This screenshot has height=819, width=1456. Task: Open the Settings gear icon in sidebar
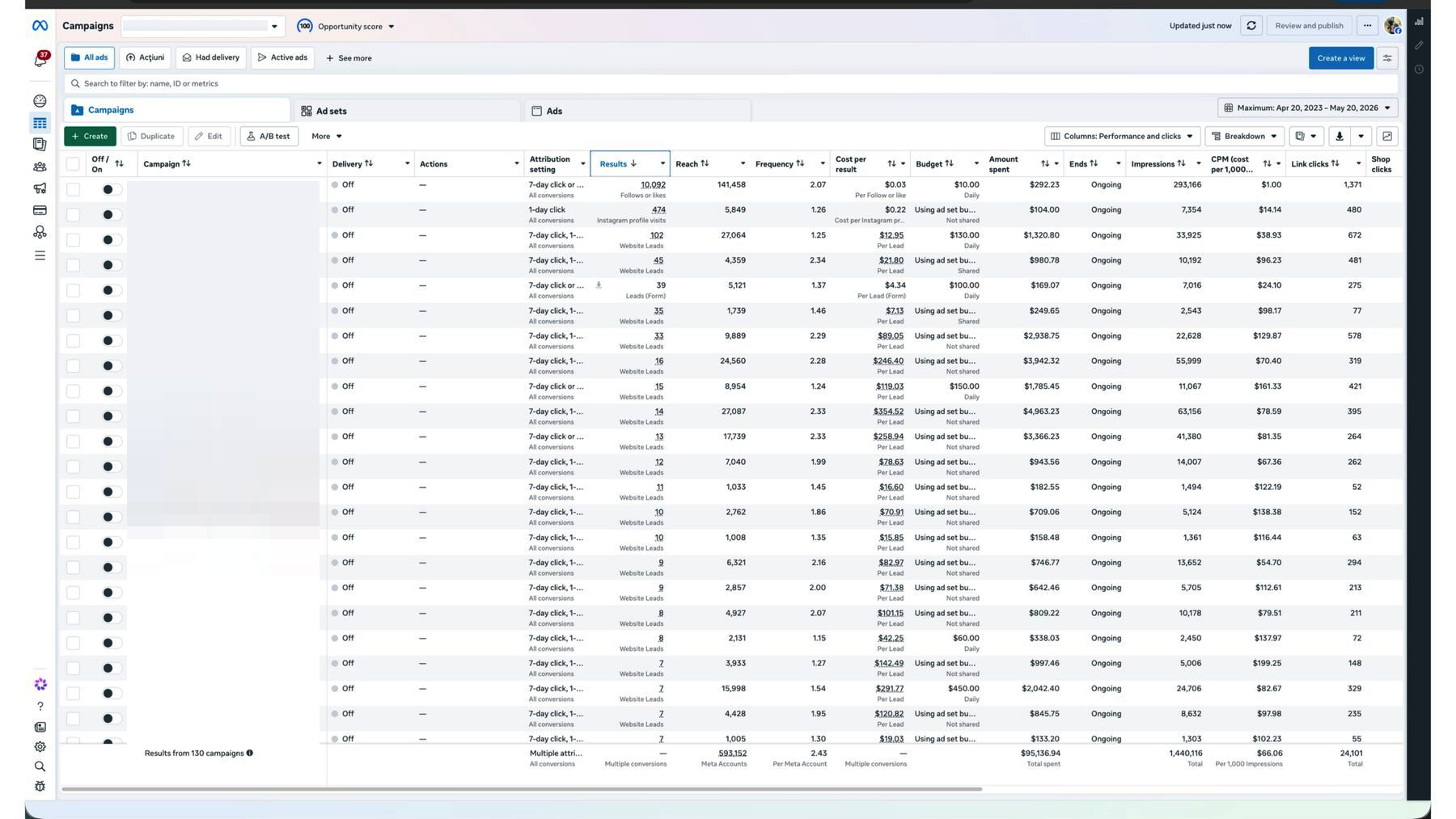[40, 747]
